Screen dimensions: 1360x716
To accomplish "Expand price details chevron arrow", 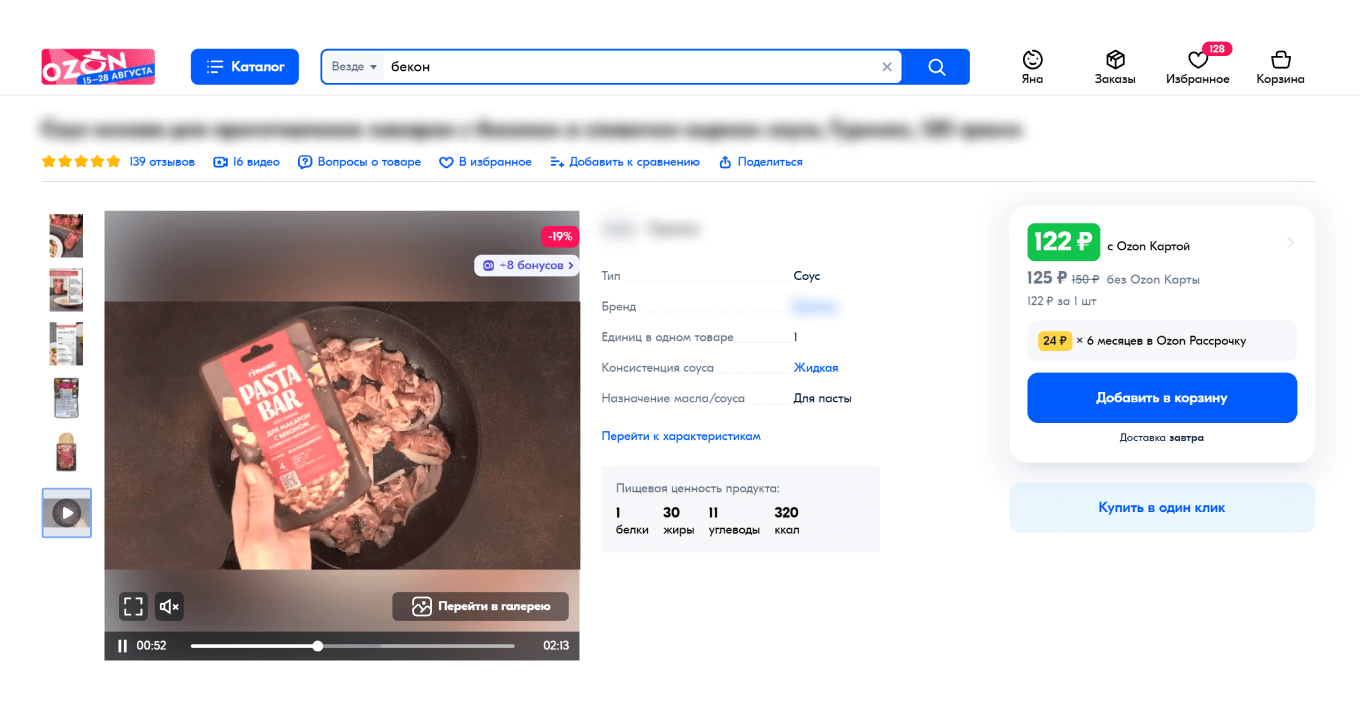I will (1290, 242).
